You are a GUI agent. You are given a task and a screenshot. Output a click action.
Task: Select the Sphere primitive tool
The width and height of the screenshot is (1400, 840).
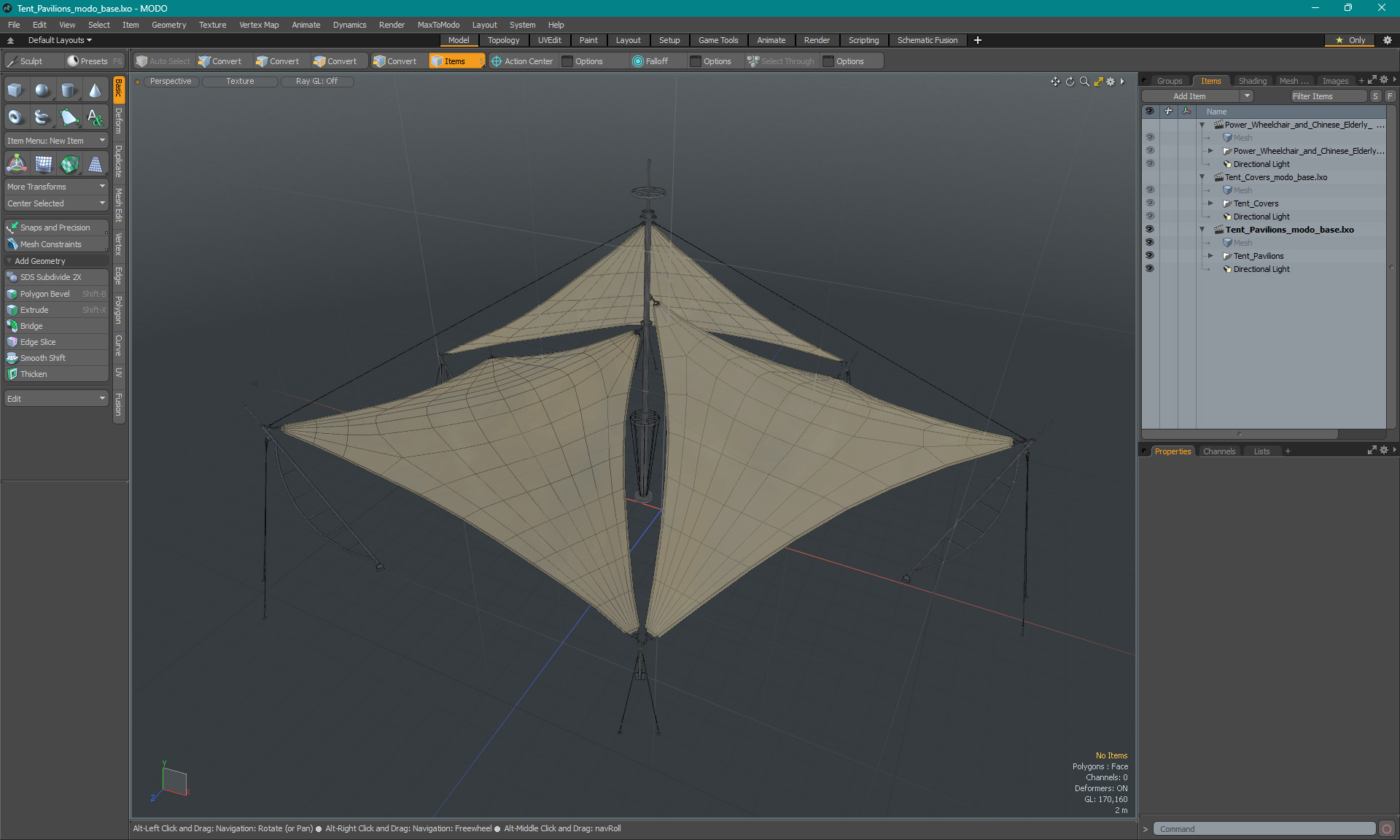pos(42,90)
